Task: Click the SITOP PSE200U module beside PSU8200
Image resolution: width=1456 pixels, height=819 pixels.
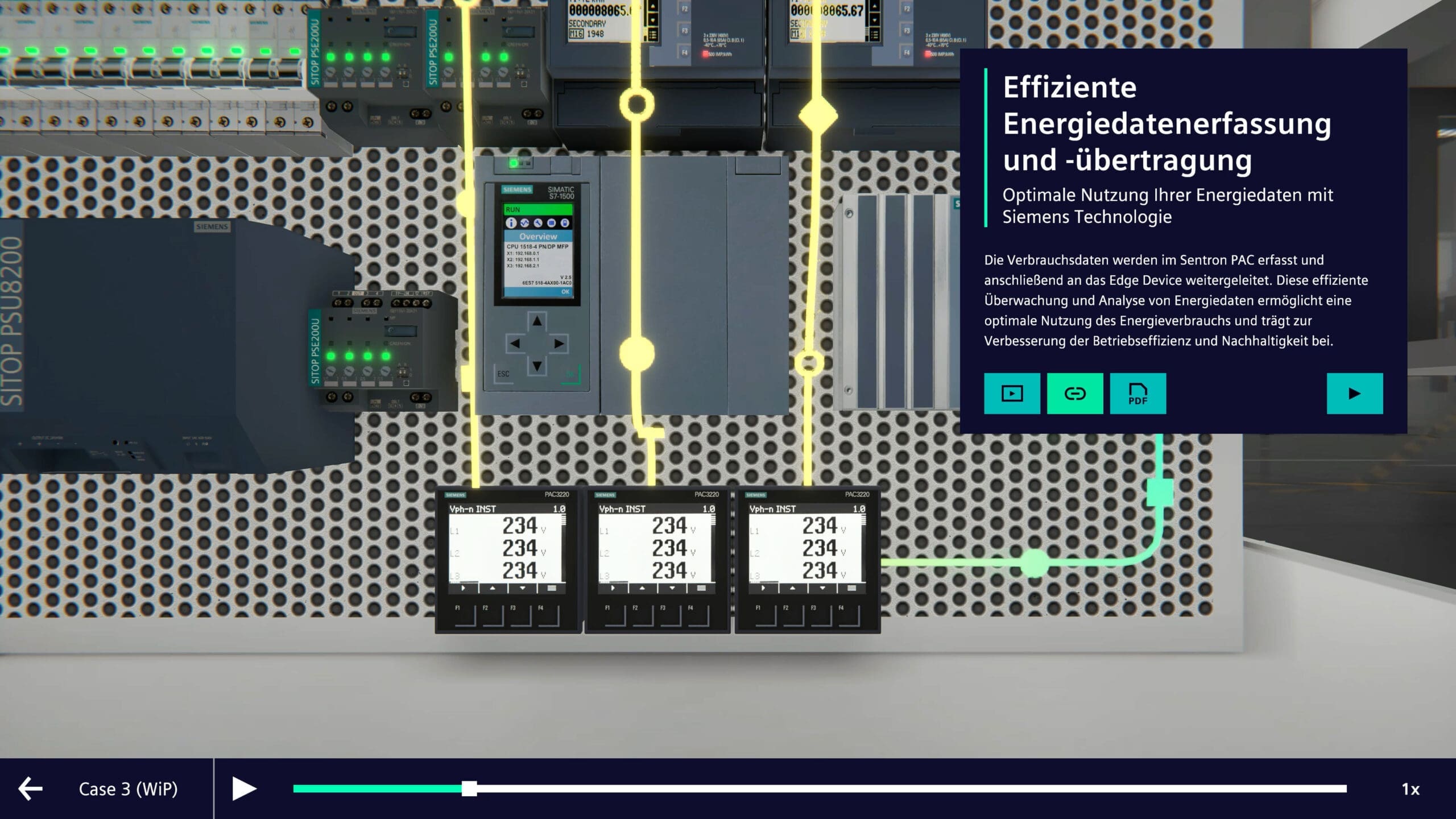Action: pyautogui.click(x=383, y=351)
